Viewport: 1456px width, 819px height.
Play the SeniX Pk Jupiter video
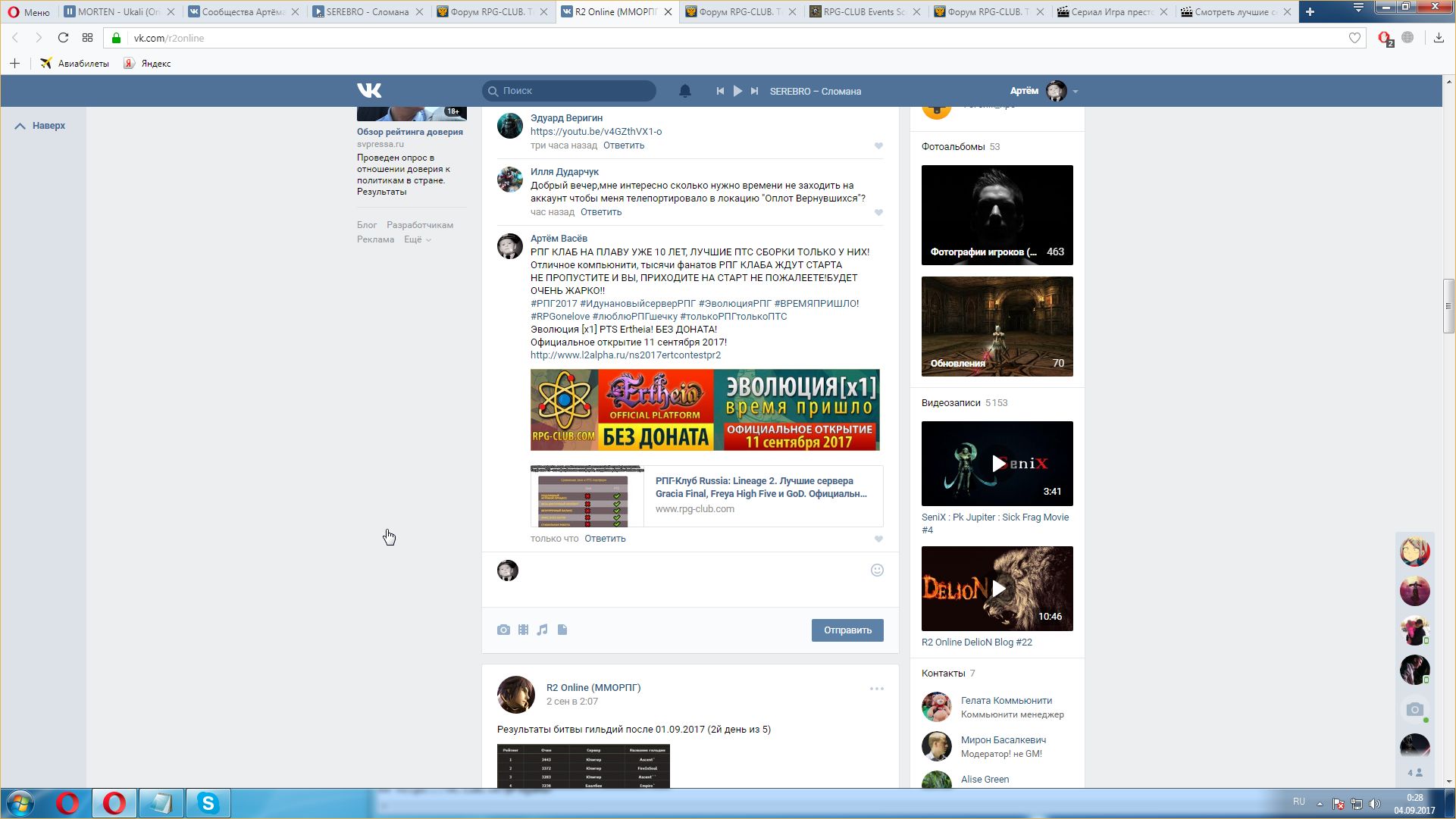tap(997, 464)
